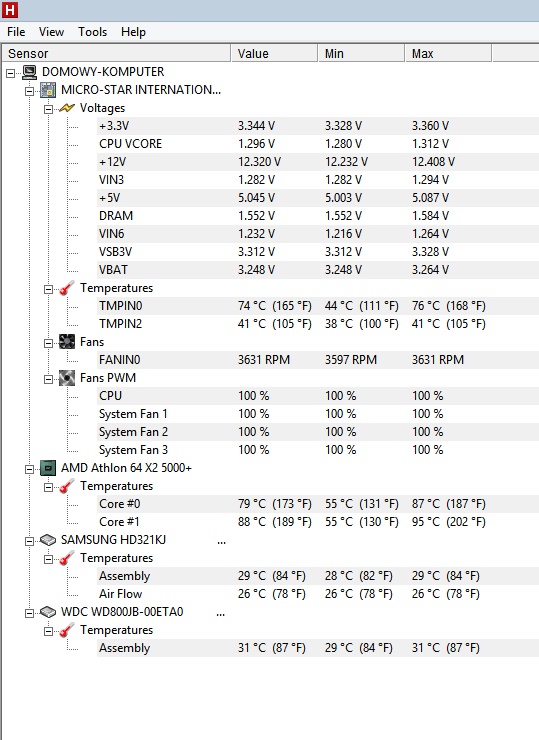Click the HWMonitor red H app icon
The height and width of the screenshot is (740, 539).
pos(10,10)
